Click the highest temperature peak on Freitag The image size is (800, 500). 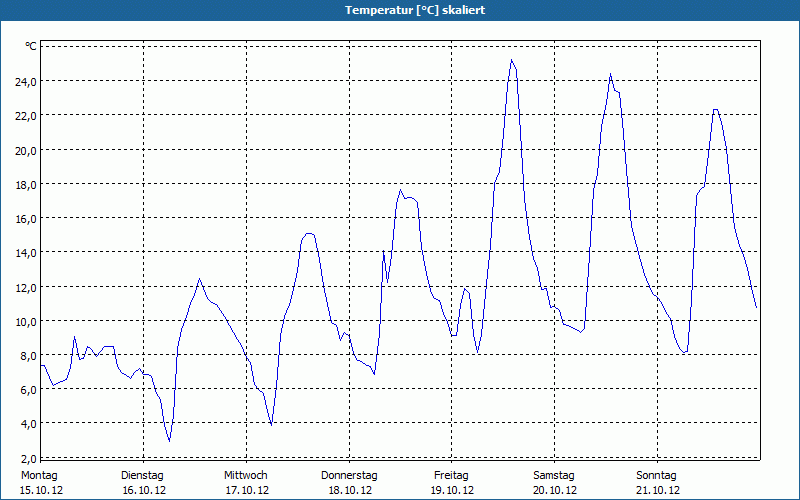(512, 60)
